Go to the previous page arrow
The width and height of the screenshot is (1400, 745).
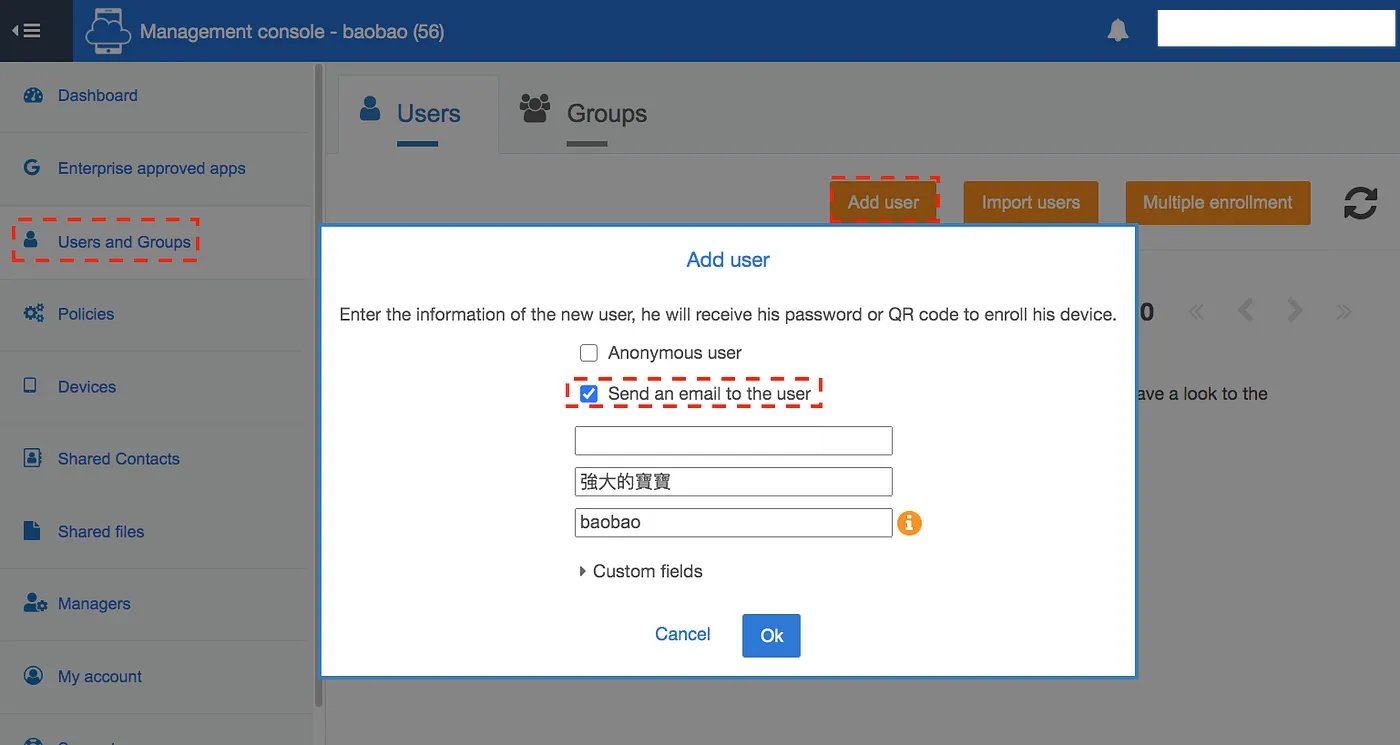click(x=1245, y=311)
